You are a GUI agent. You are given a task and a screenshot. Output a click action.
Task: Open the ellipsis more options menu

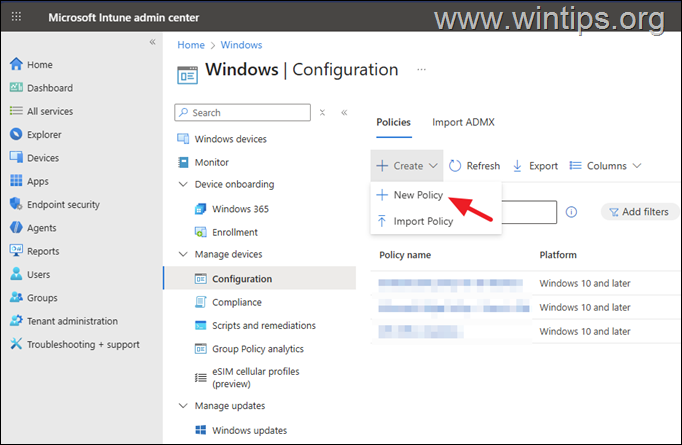tap(421, 70)
